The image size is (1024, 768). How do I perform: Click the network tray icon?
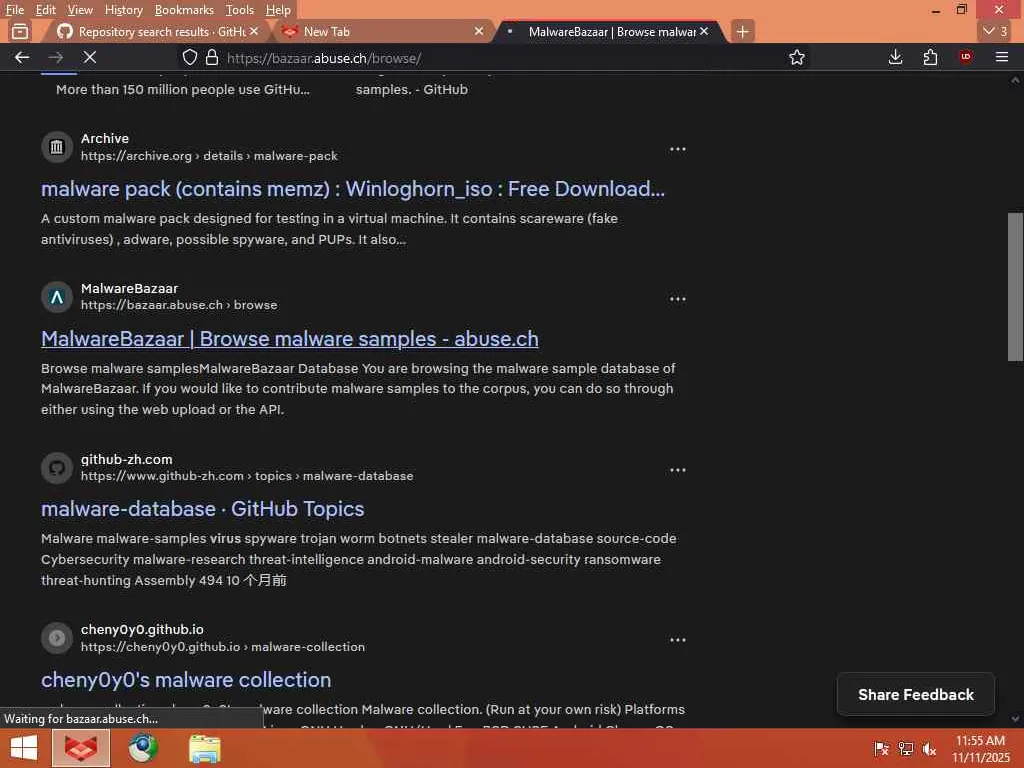click(905, 748)
